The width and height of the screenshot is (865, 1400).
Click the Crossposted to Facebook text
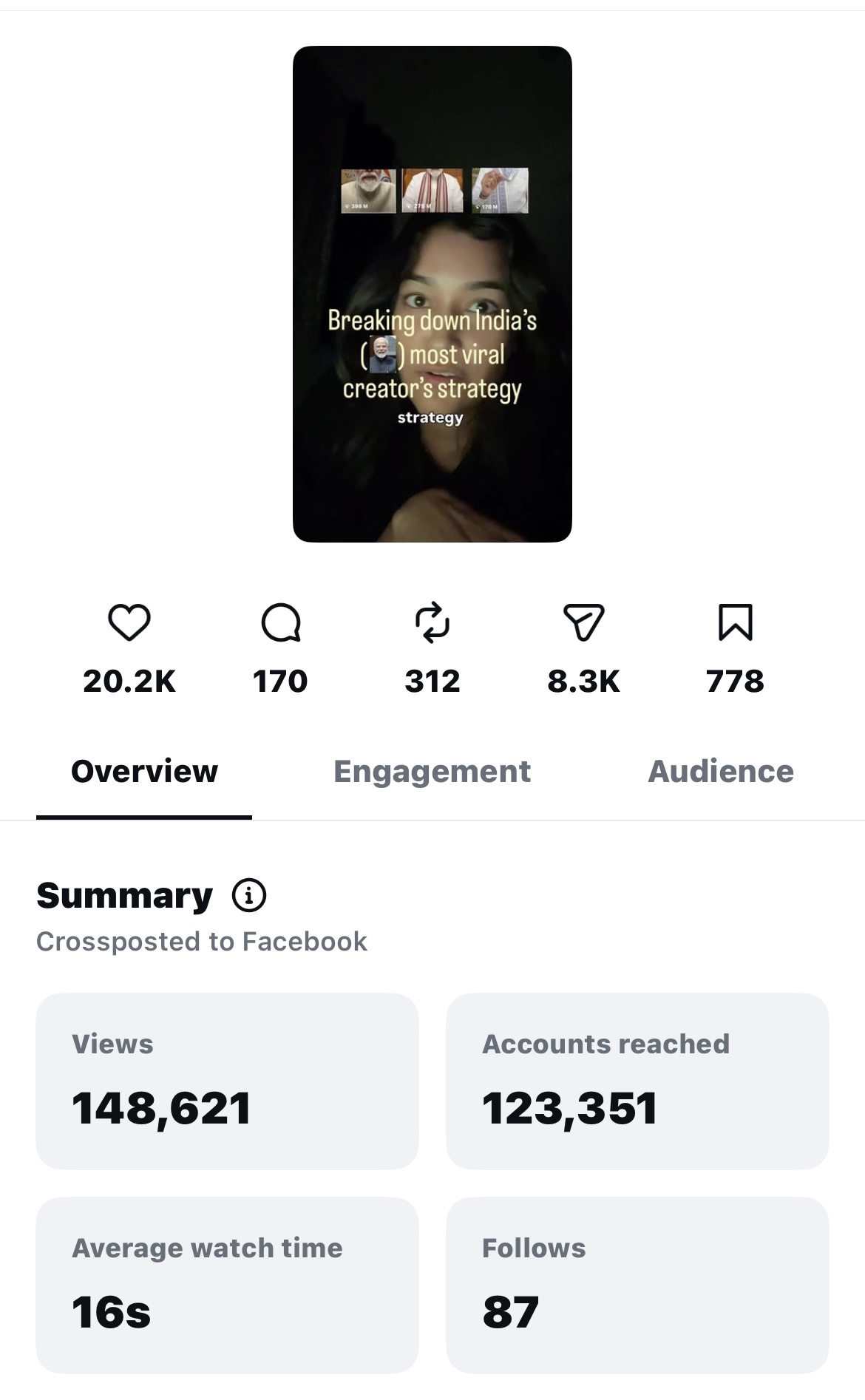[202, 942]
